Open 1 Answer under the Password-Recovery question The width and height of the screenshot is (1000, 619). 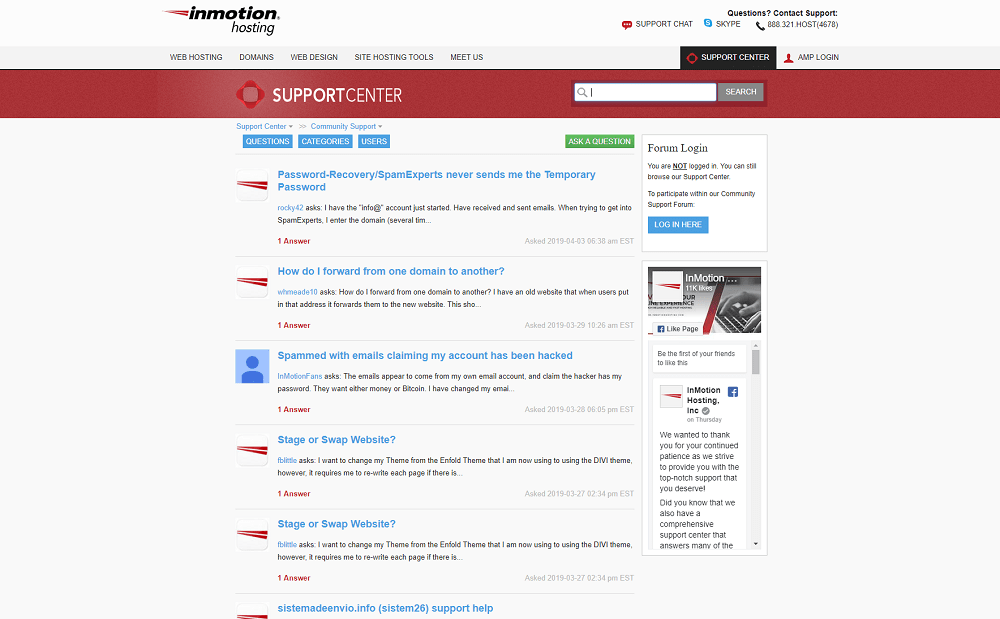click(294, 241)
